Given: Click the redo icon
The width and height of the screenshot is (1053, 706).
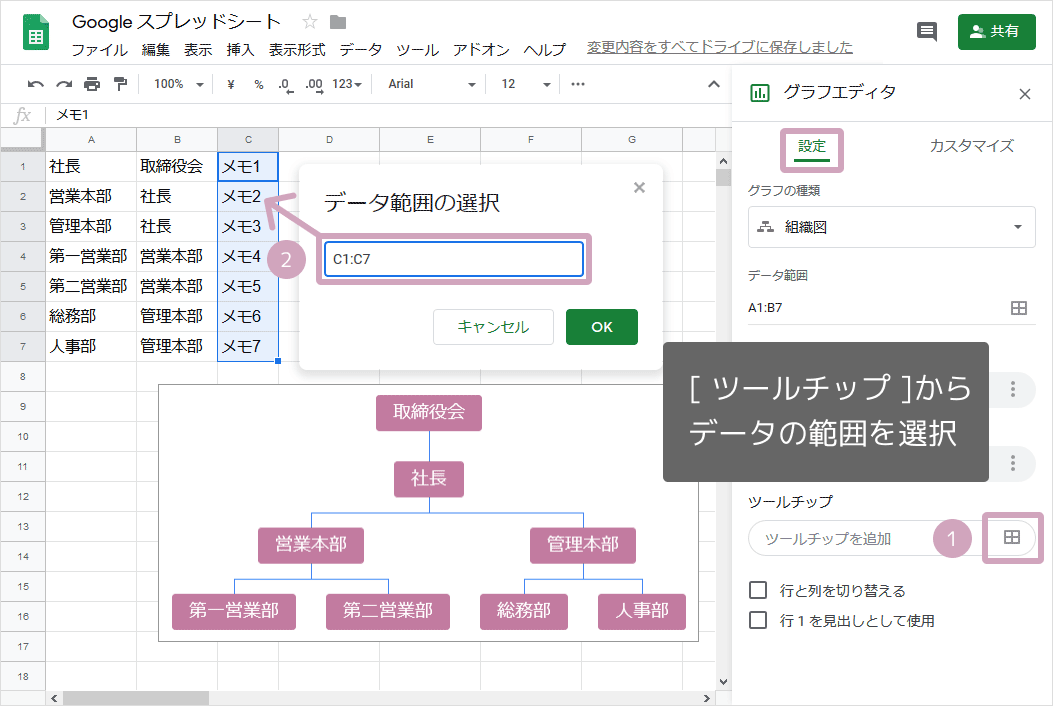Looking at the screenshot, I should [66, 84].
